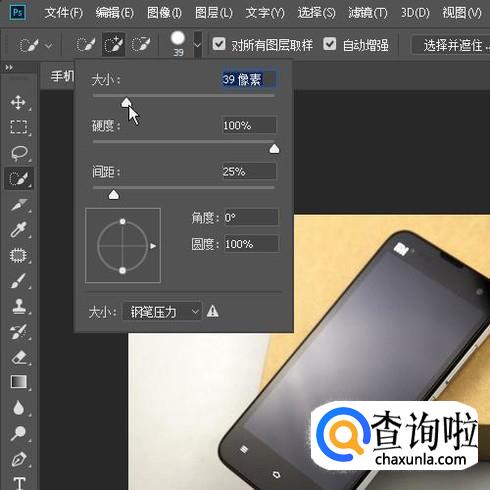Select the Rectangular Marquee tool

coord(18,127)
